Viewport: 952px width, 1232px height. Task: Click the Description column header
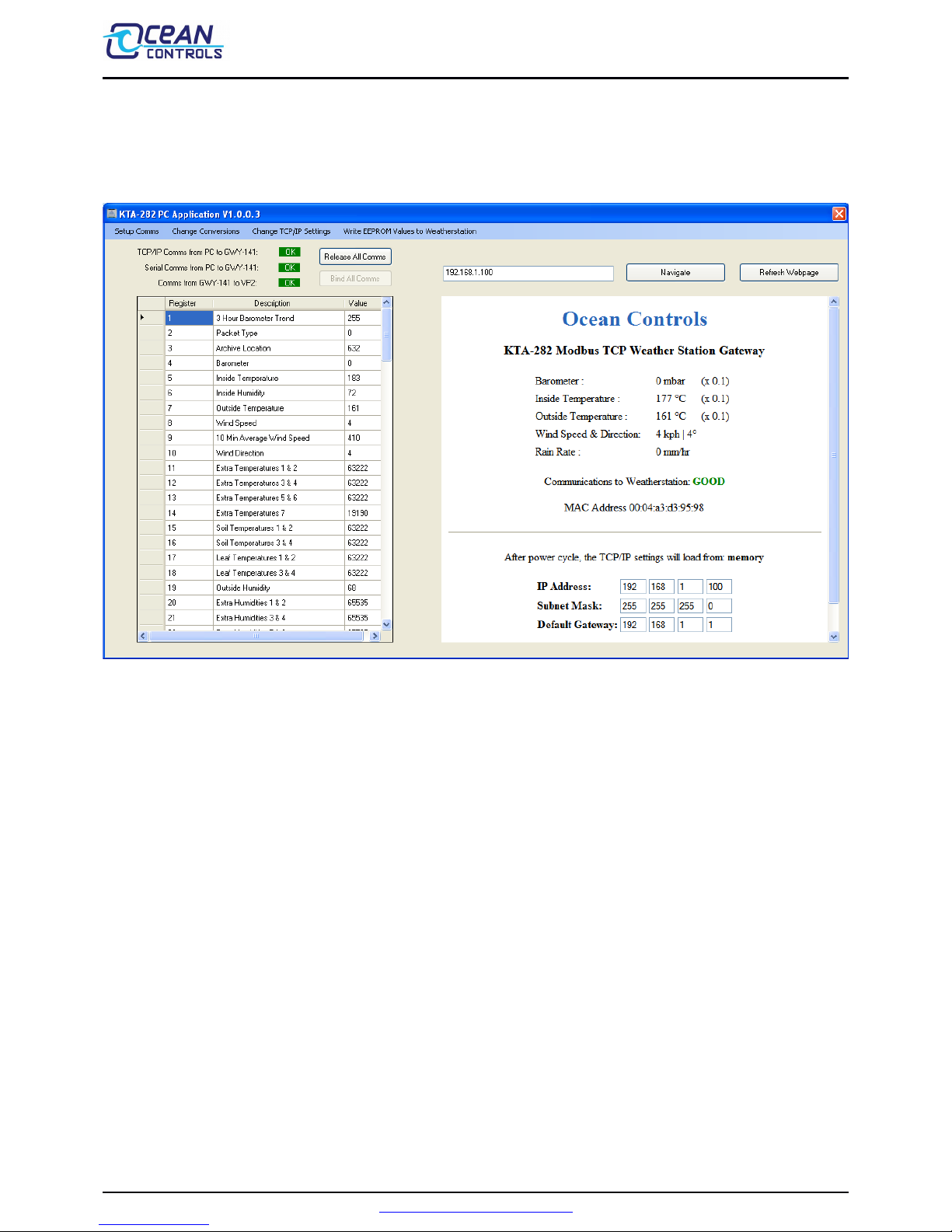coord(278,303)
